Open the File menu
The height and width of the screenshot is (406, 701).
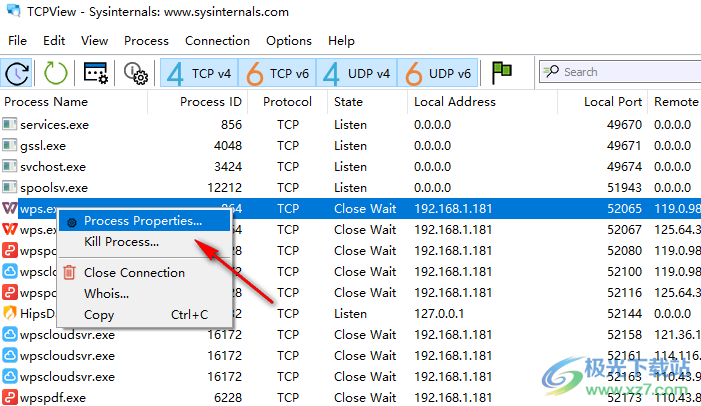pyautogui.click(x=17, y=41)
